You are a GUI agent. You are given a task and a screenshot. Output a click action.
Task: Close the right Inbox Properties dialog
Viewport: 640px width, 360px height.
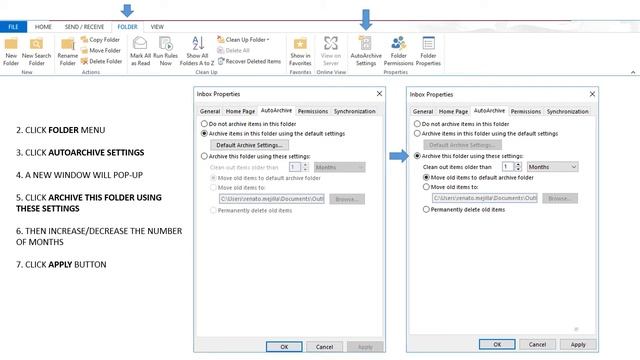tap(592, 94)
